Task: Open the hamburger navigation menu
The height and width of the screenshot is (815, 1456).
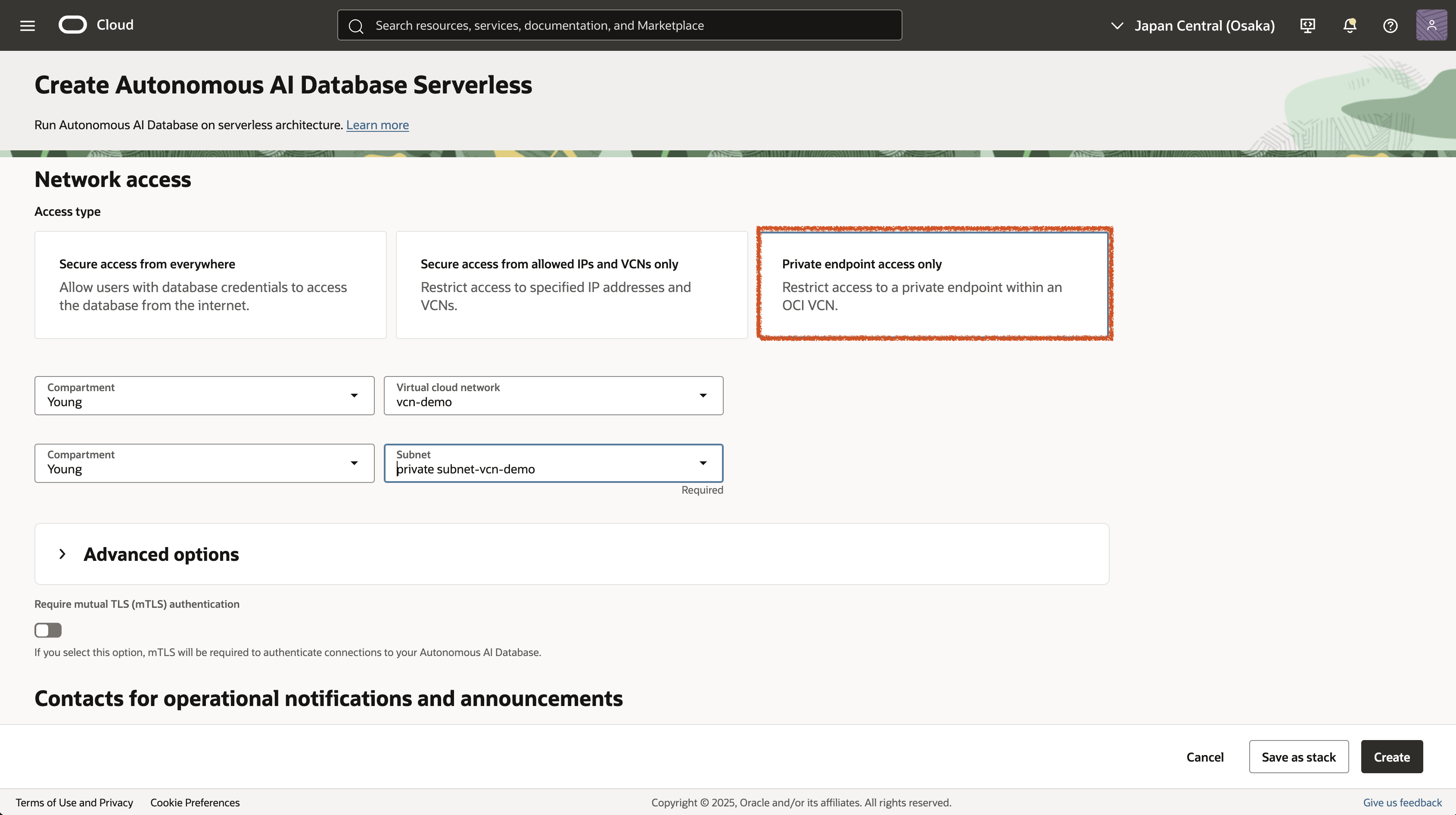Action: [27, 25]
